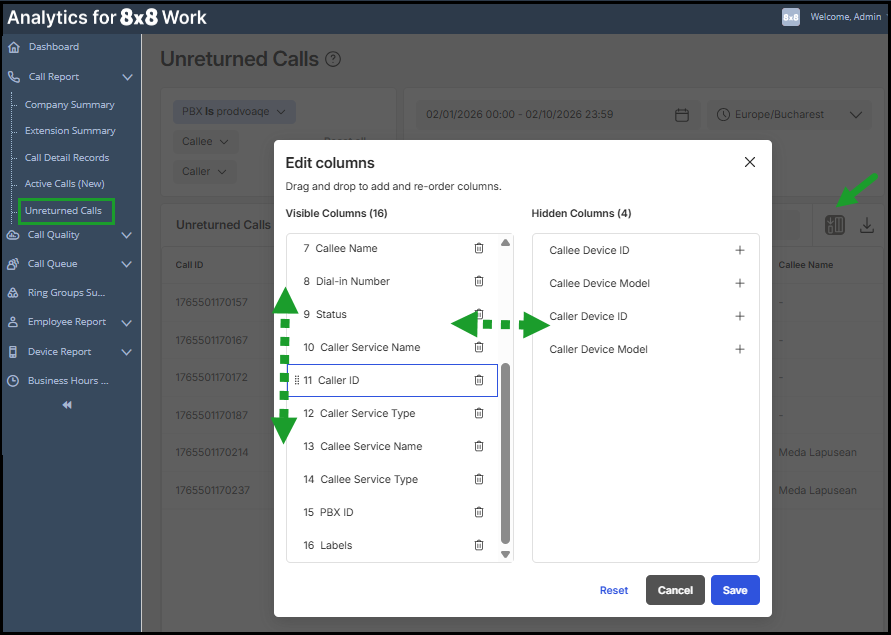Viewport: 891px width, 635px height.
Task: Close the Edit columns dialog
Action: pyautogui.click(x=750, y=162)
